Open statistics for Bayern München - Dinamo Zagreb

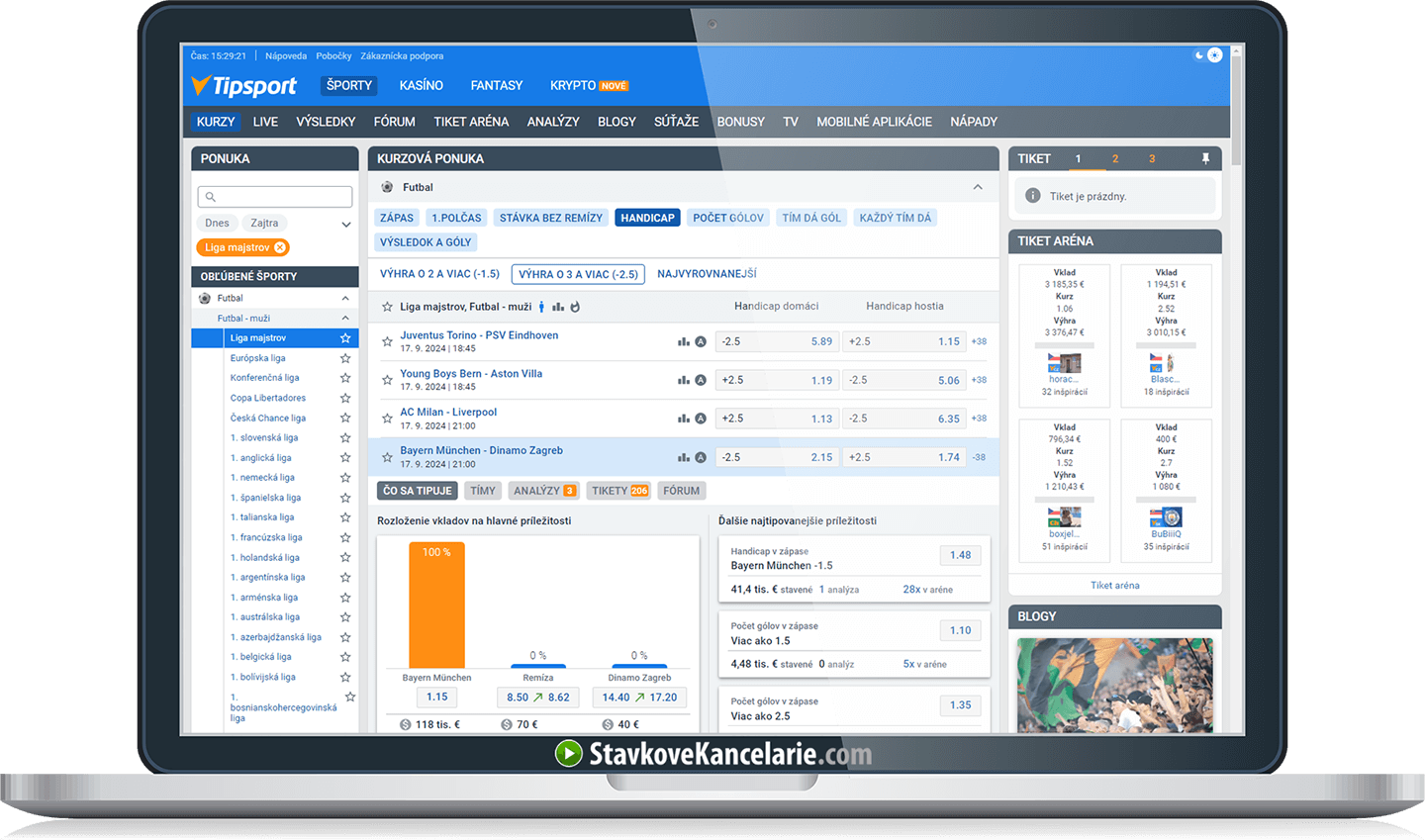pyautogui.click(x=683, y=457)
